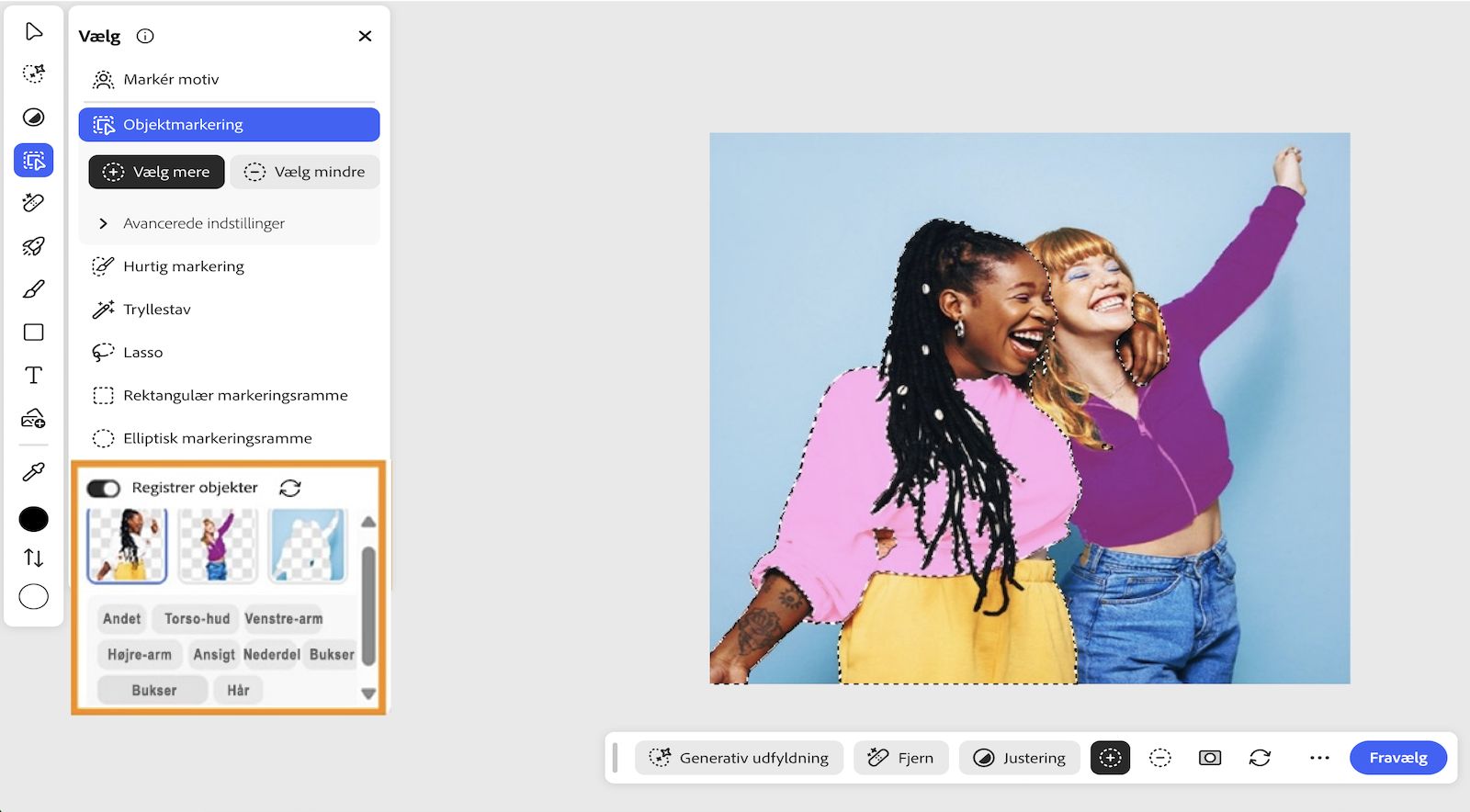The width and height of the screenshot is (1470, 812).
Task: Select the purple-top woman object thumbnail
Action: [x=217, y=546]
